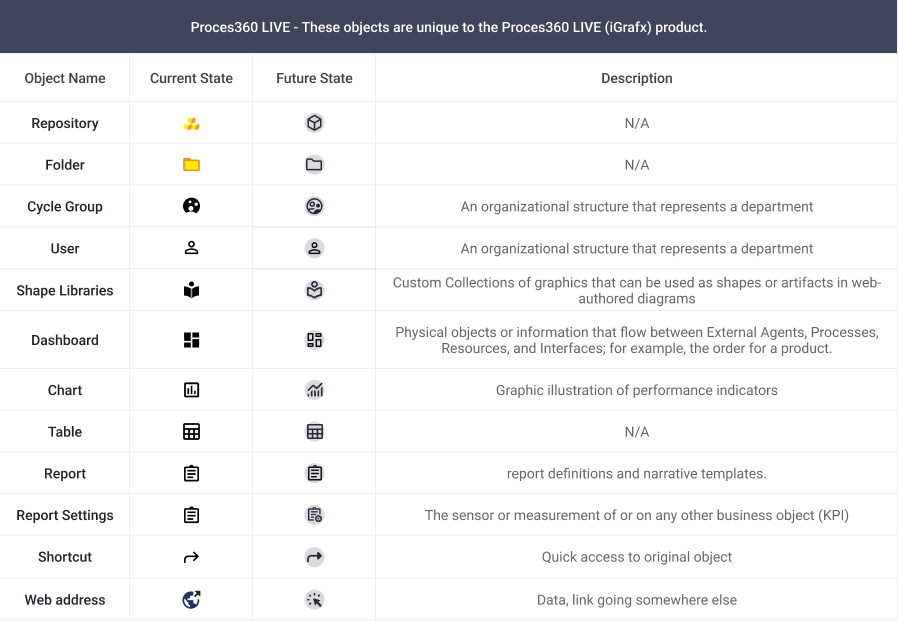The height and width of the screenshot is (621, 898).
Task: Click the Current State Cycle Group icon
Action: click(191, 206)
